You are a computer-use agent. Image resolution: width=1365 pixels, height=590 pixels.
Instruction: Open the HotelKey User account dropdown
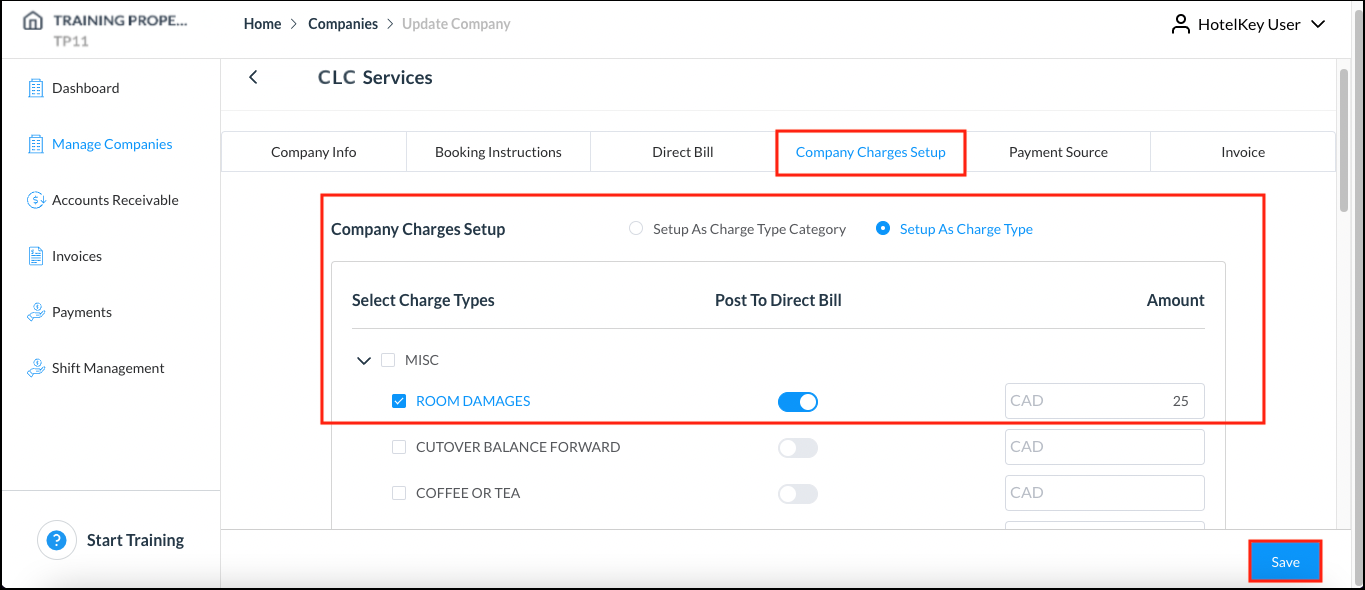coord(1249,24)
